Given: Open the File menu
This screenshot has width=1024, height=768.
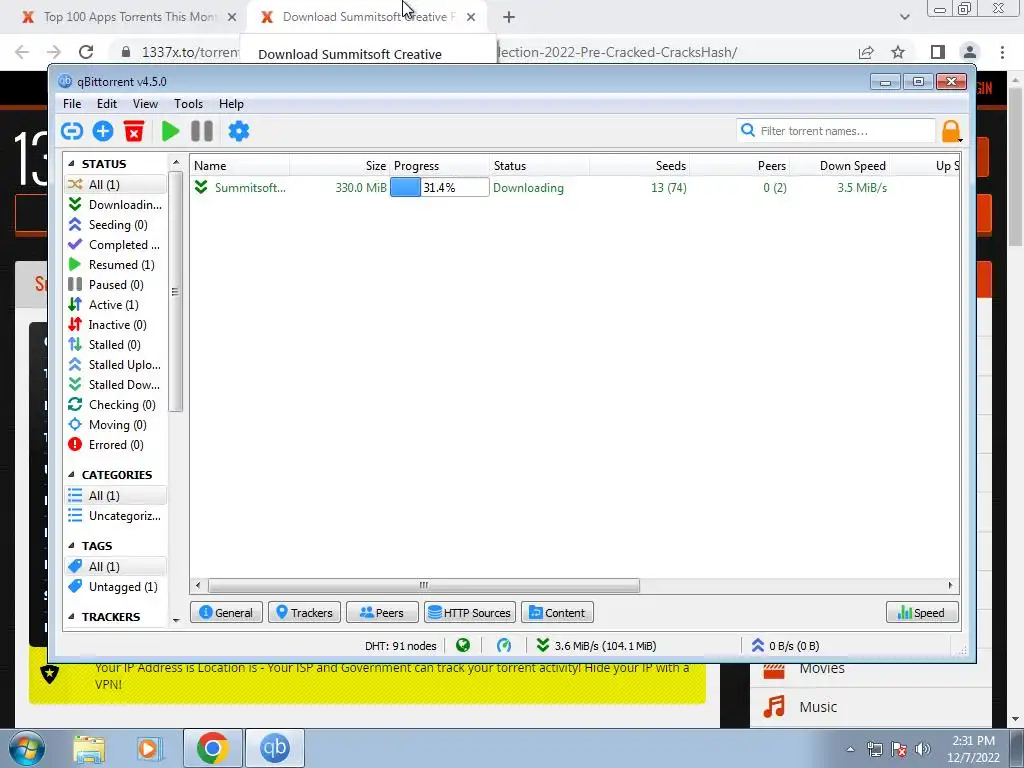Looking at the screenshot, I should coord(72,104).
